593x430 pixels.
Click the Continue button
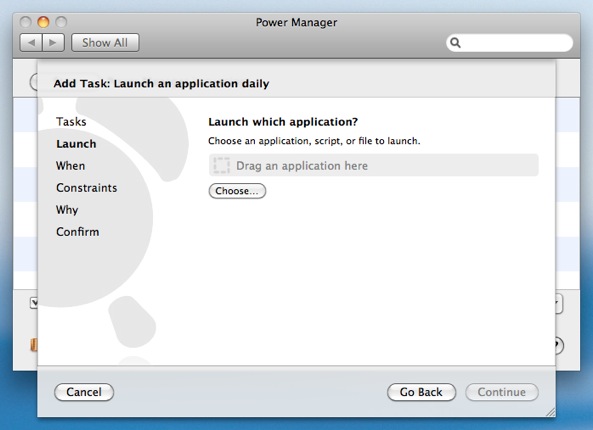tap(502, 392)
